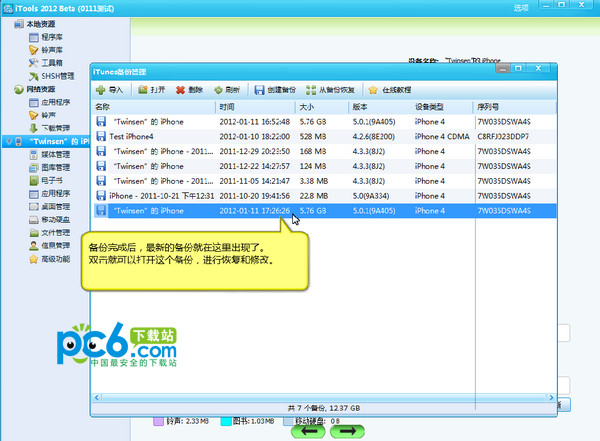
Task: Open 选项 options in main window title bar
Action: 521,8
